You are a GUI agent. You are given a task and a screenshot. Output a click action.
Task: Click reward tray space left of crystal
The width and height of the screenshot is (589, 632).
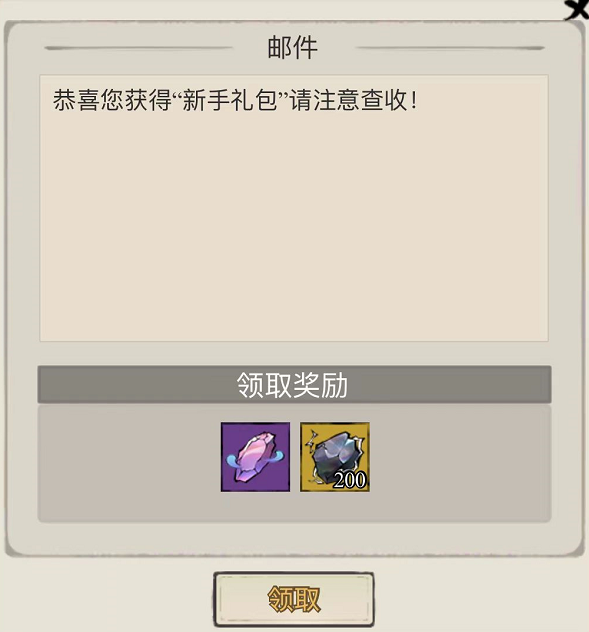click(x=129, y=464)
